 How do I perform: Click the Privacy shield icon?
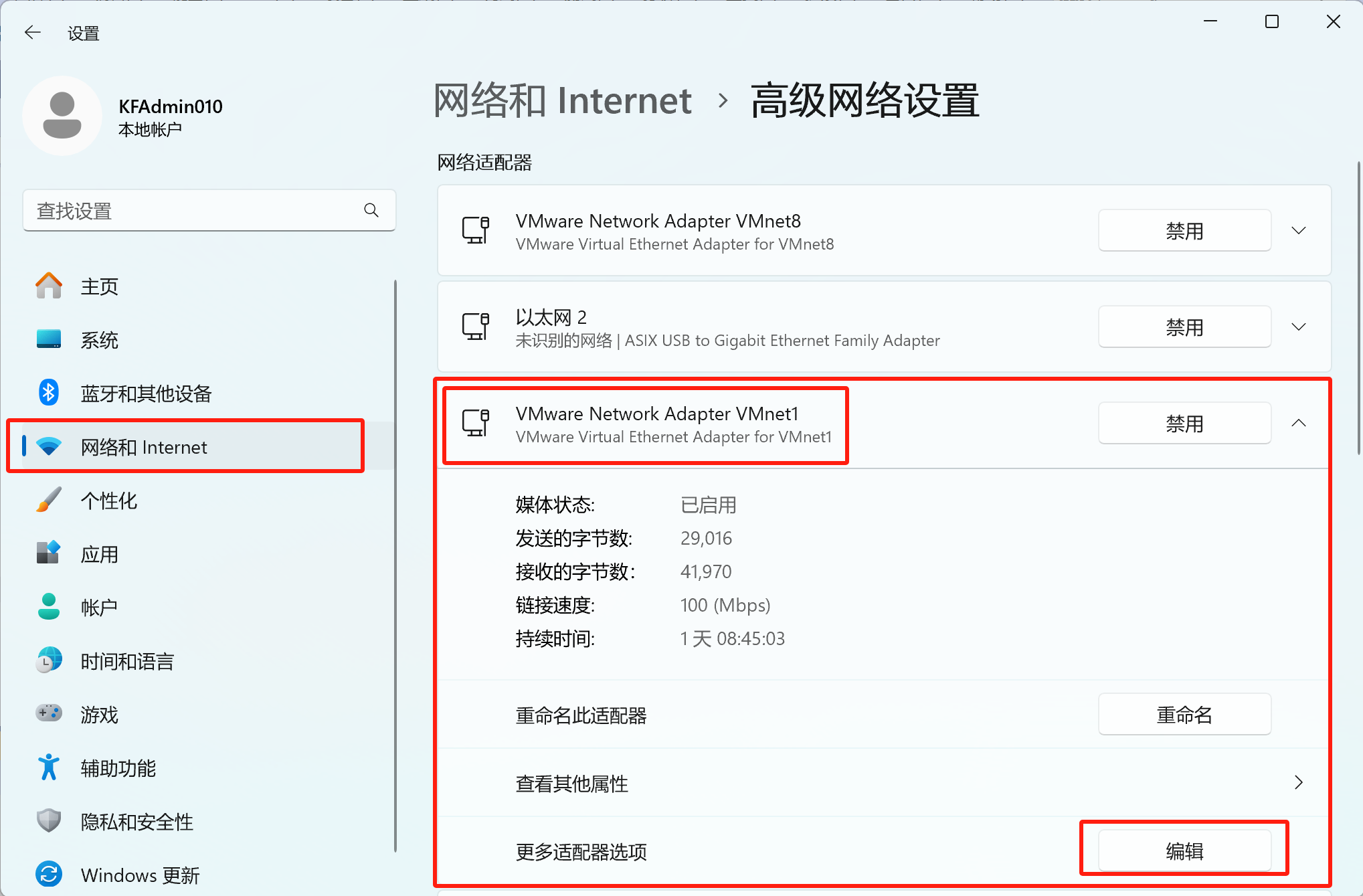tap(48, 820)
